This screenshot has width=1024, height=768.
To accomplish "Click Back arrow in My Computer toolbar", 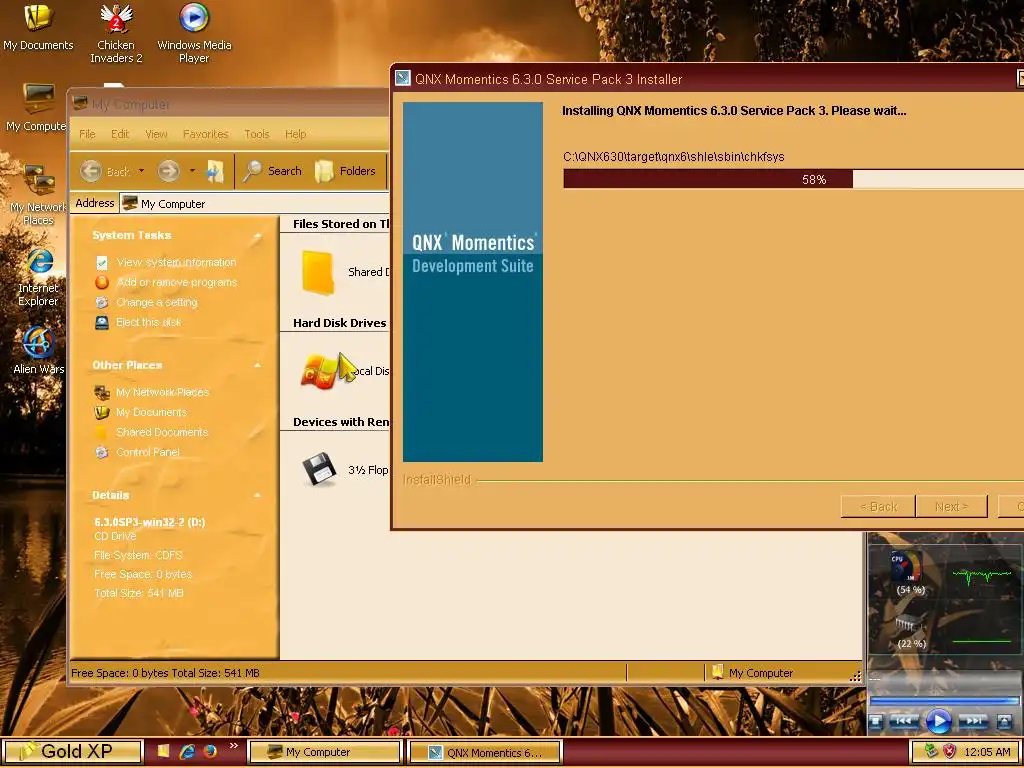I will [x=91, y=171].
